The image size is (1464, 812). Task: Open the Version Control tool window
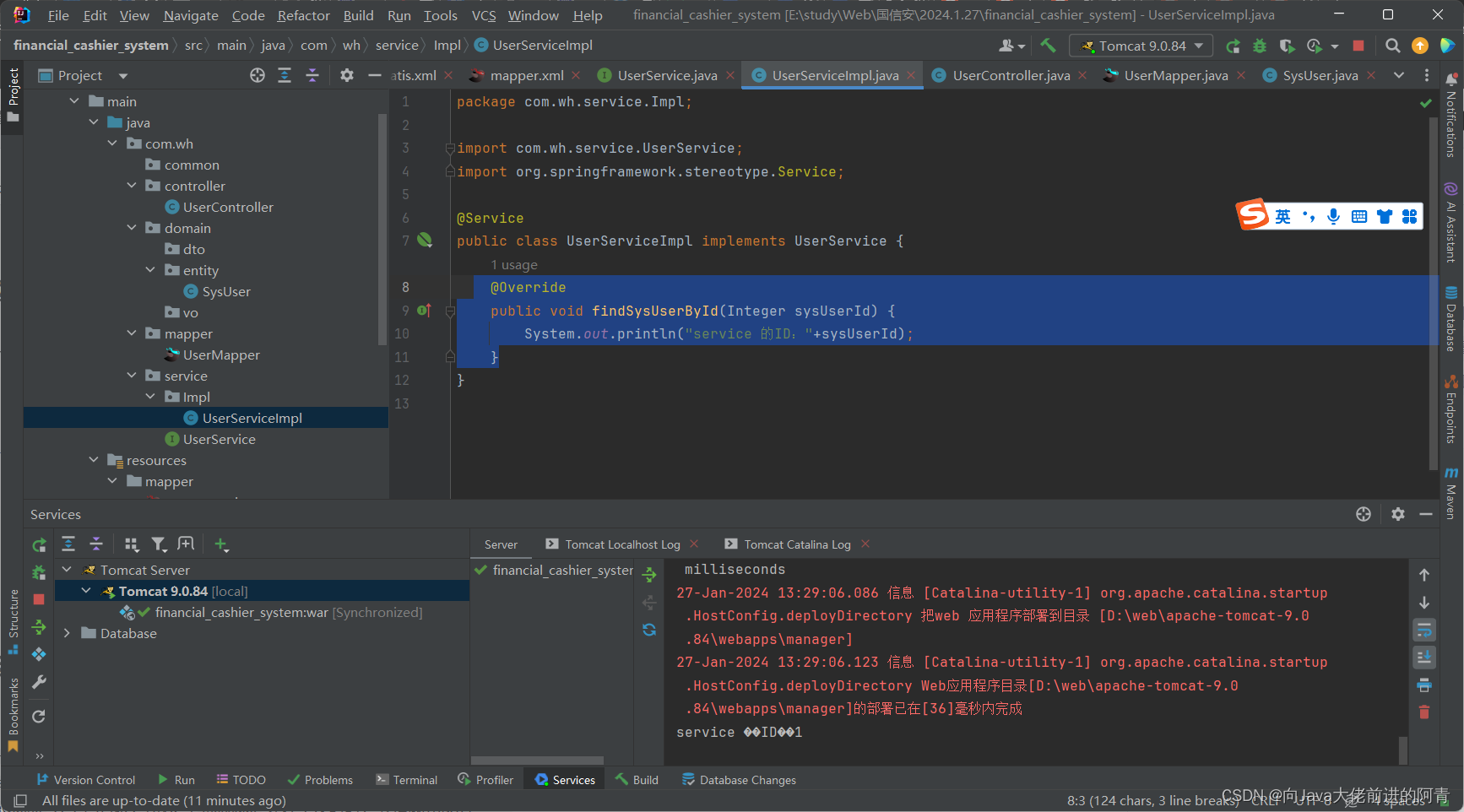(x=85, y=780)
